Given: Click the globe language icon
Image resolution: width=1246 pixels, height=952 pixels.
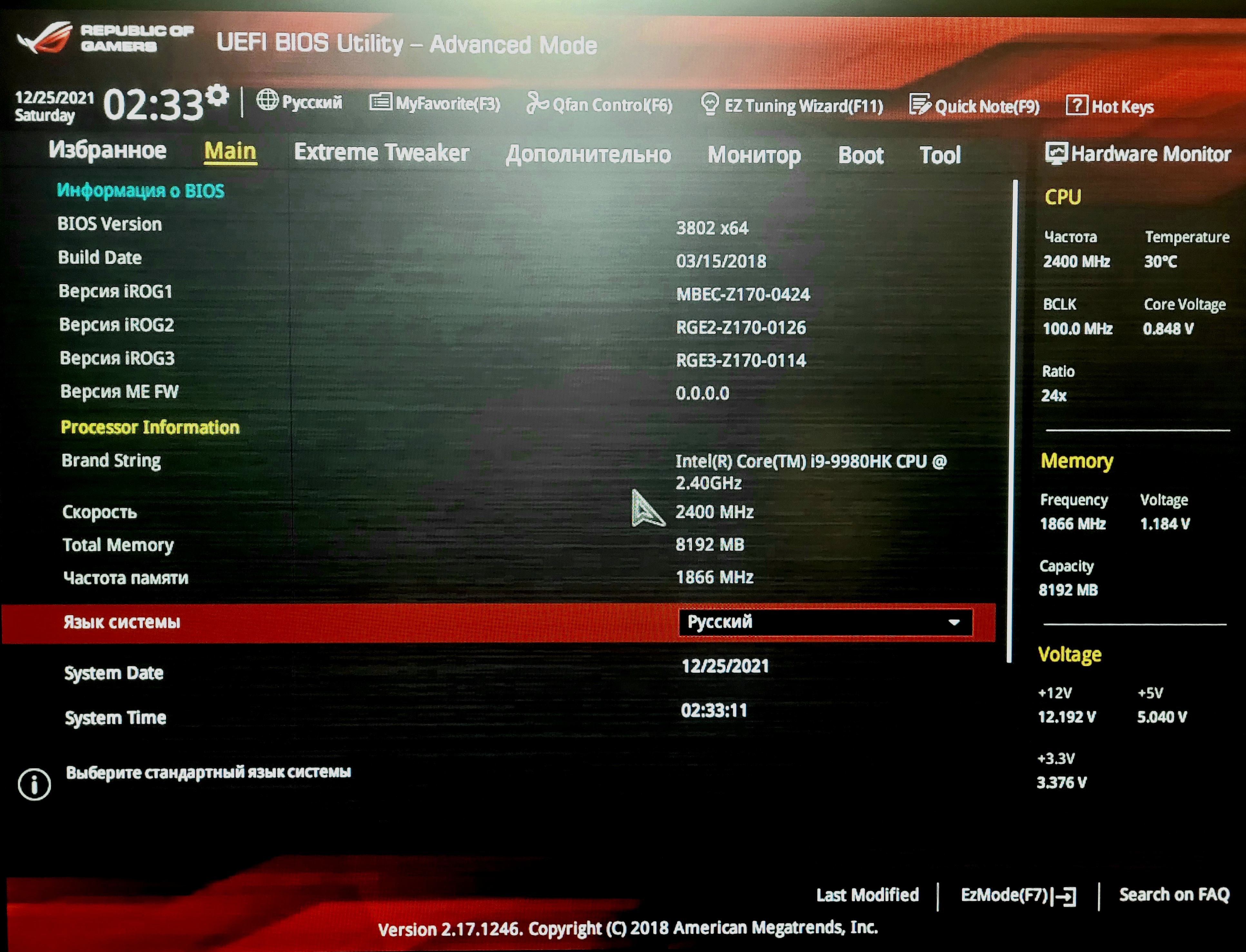Looking at the screenshot, I should coord(267,100).
